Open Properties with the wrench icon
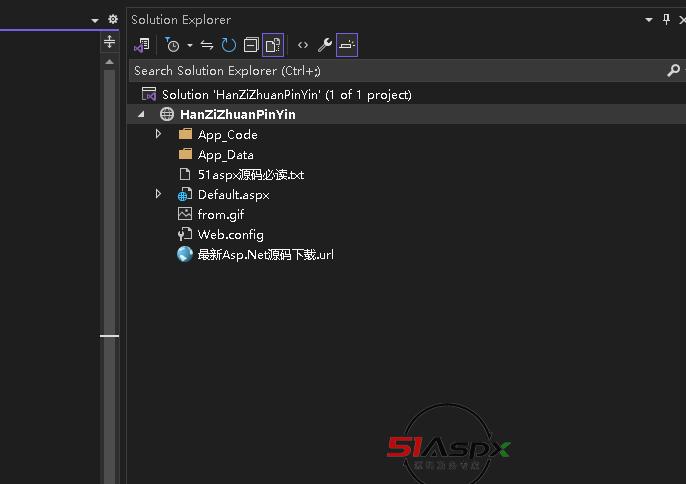Image resolution: width=686 pixels, height=484 pixels. point(324,45)
